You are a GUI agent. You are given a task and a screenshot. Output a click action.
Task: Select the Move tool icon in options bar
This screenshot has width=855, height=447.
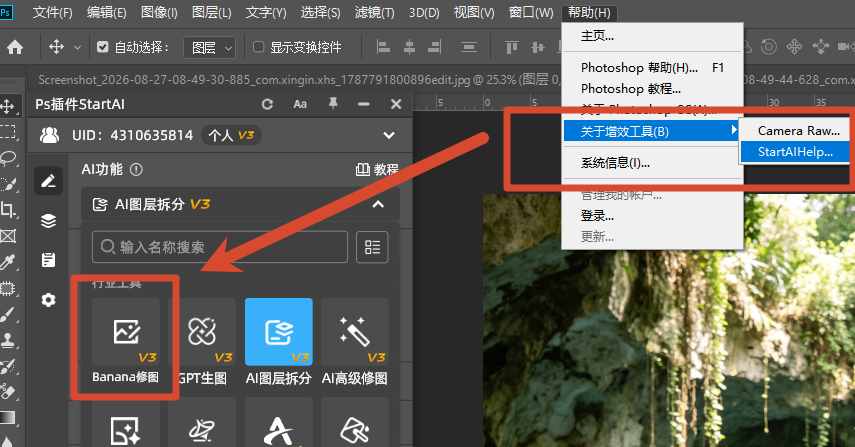pos(56,47)
